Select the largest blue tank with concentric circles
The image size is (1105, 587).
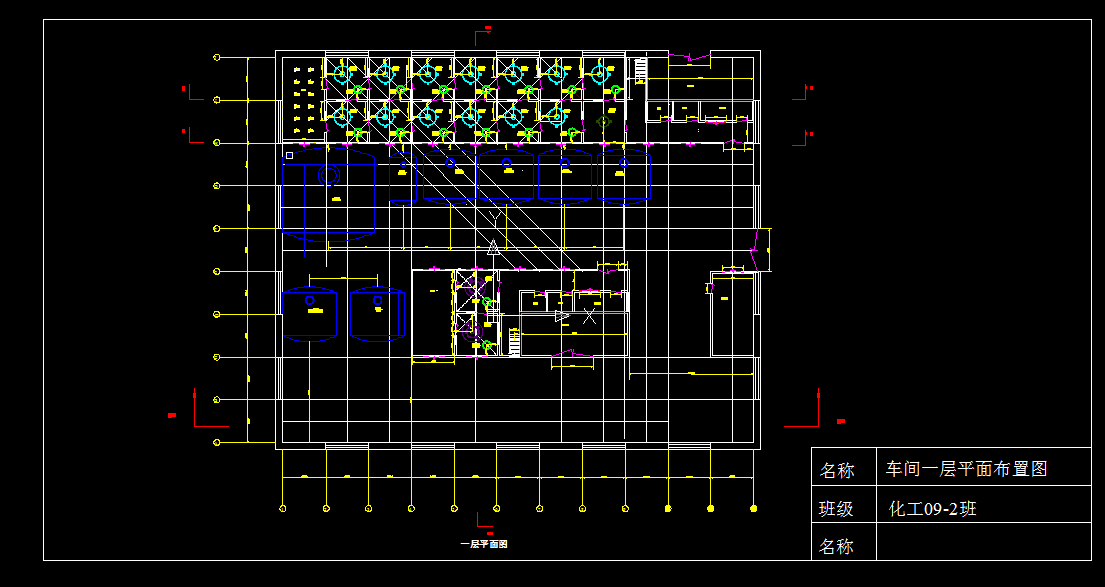pyautogui.click(x=328, y=195)
